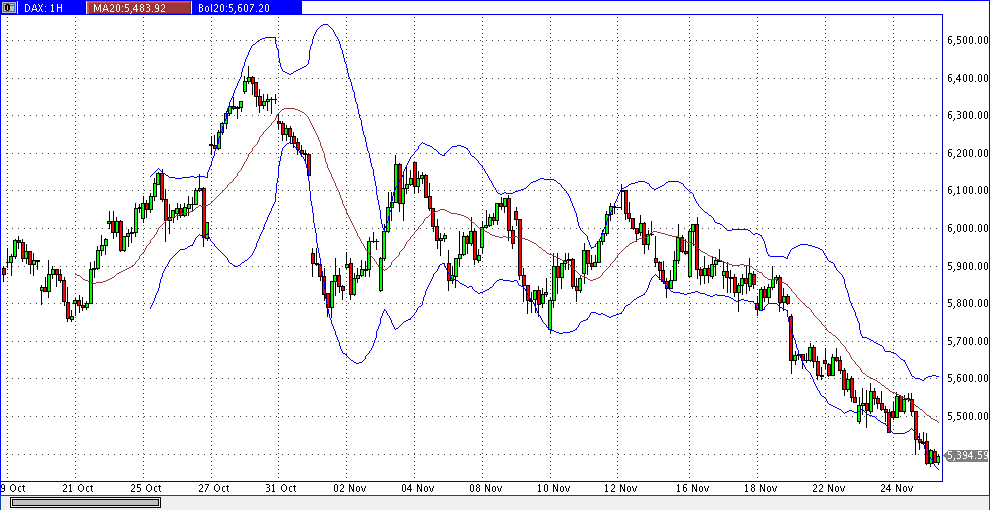This screenshot has width=990, height=510.
Task: Click the 5,600.00 price axis label
Action: point(967,378)
